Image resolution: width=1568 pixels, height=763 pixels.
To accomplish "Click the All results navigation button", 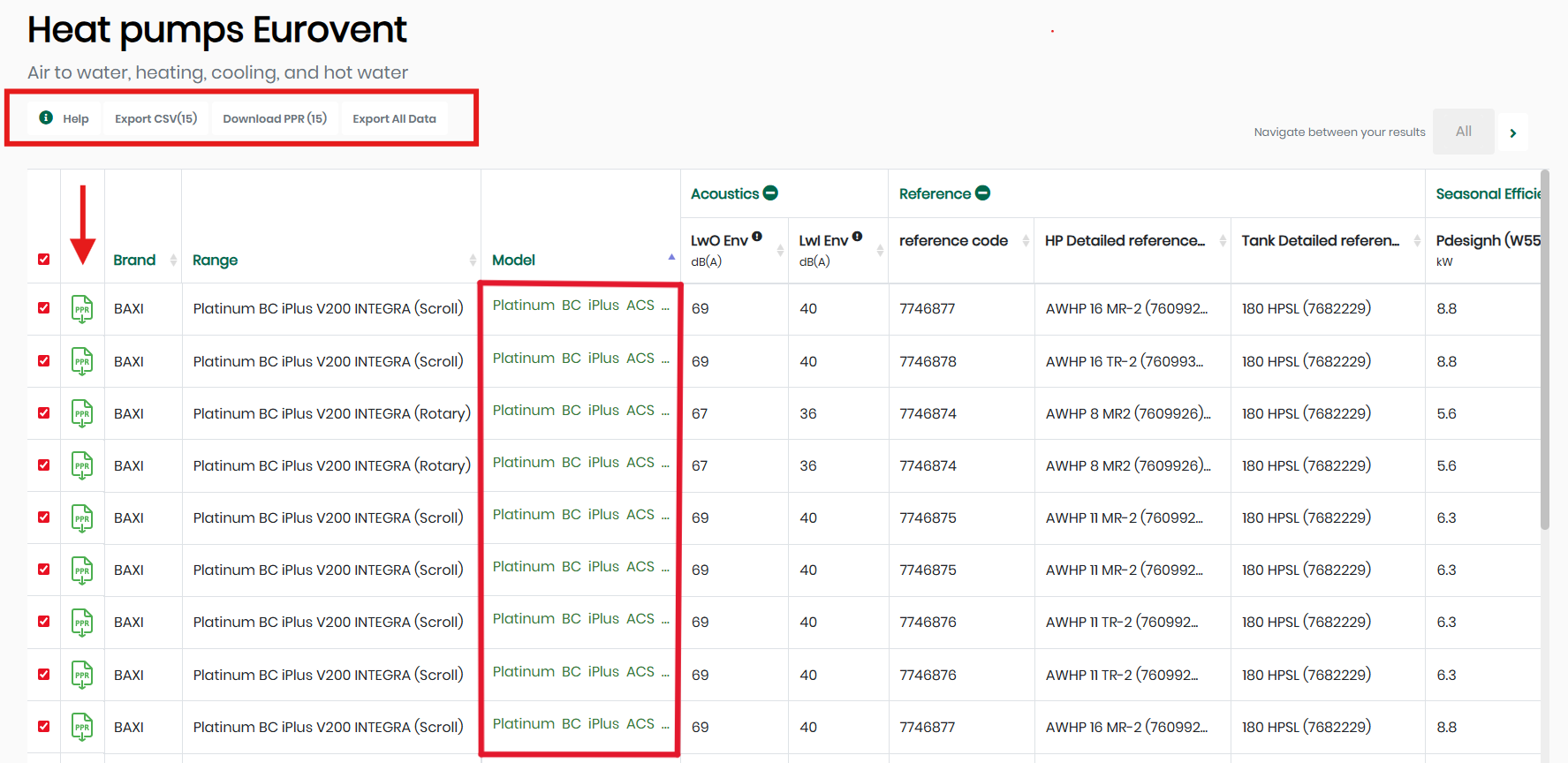I will [1464, 132].
